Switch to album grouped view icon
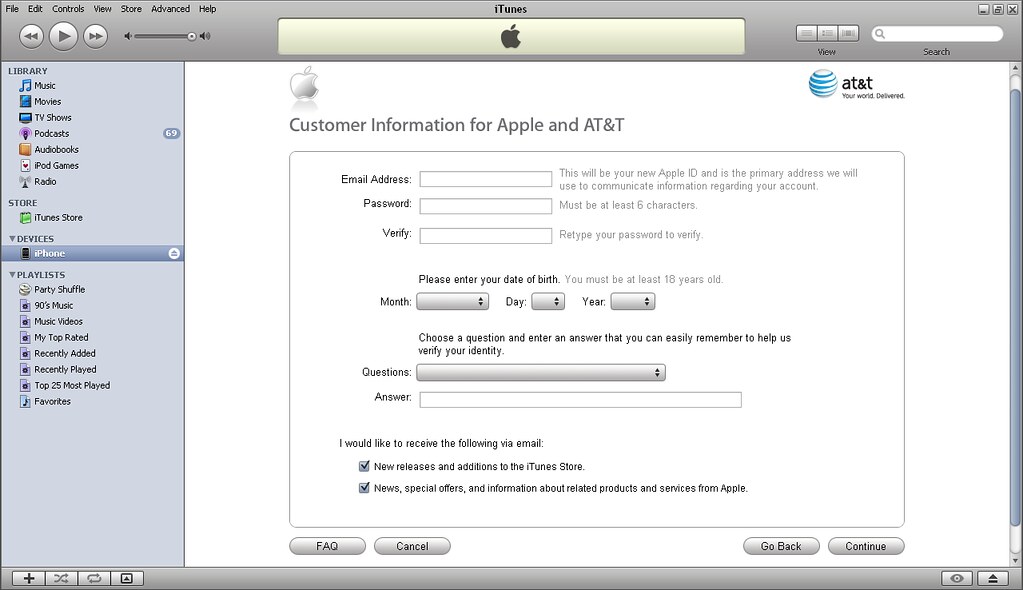The image size is (1023, 590). click(x=828, y=33)
